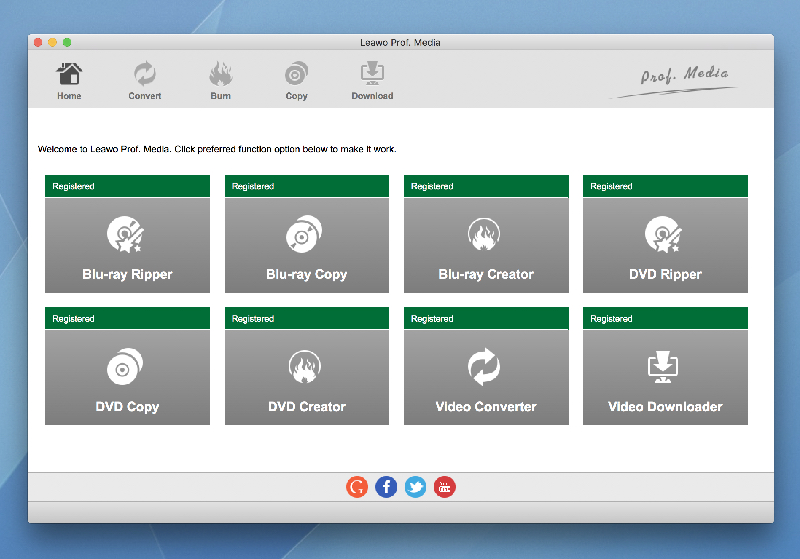Viewport: 800px width, 559px height.
Task: Launch DVD Ripper via its label
Action: pos(665,274)
